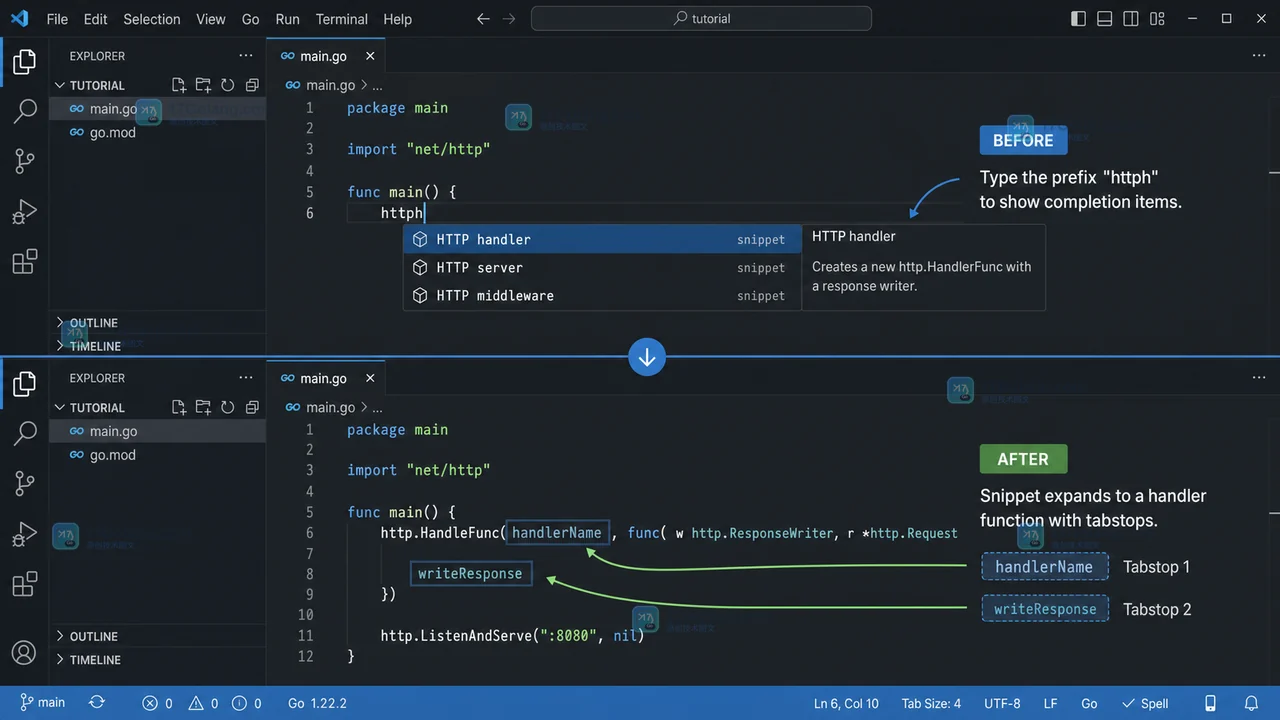Toggle the primary side bar layout icon
1280x720 pixels.
click(x=1078, y=19)
